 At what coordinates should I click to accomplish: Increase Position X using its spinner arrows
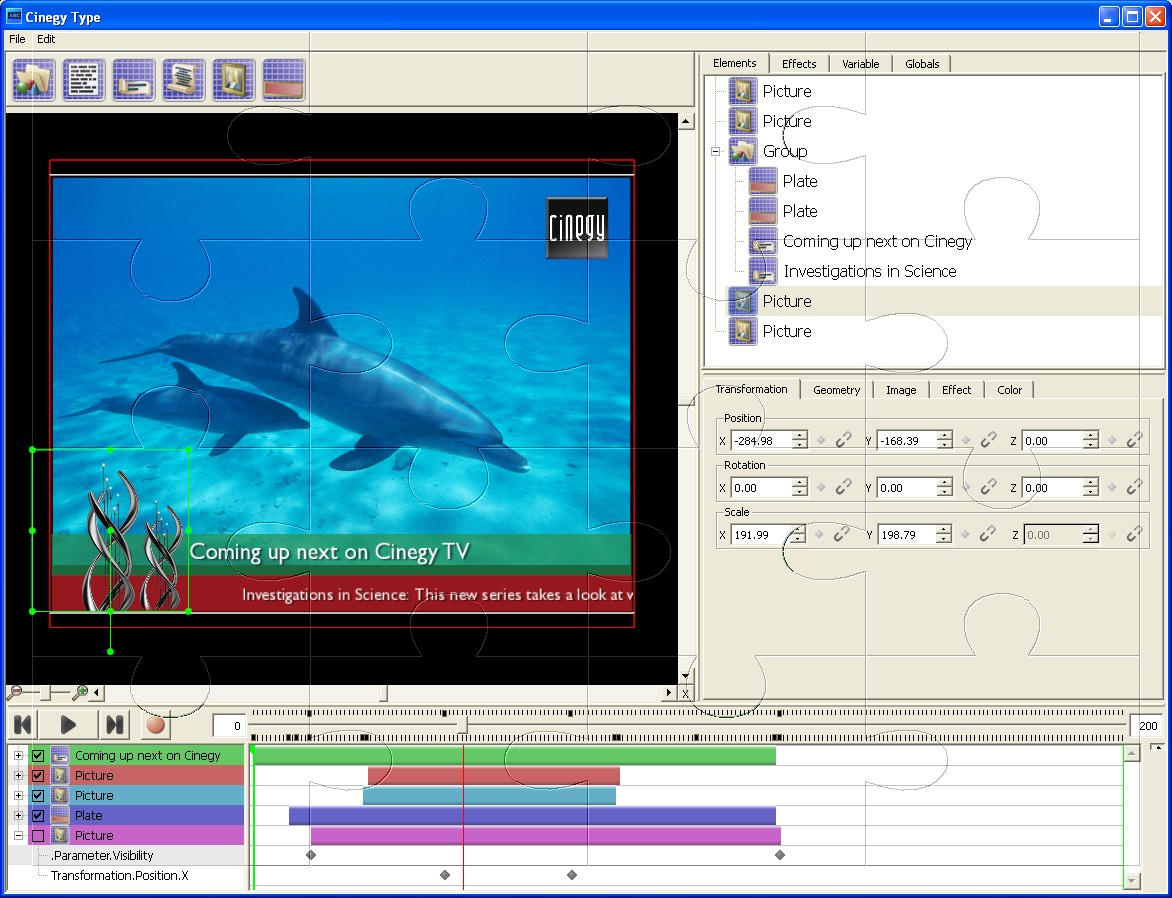click(800, 436)
